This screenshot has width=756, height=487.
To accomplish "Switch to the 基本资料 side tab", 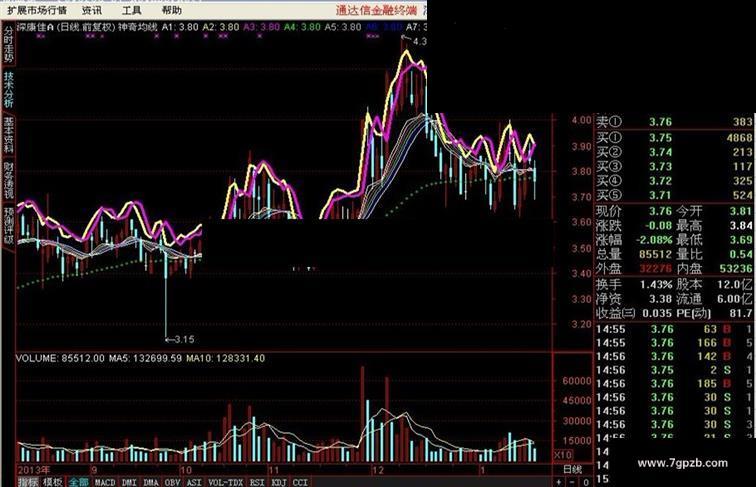I will 8,135.
